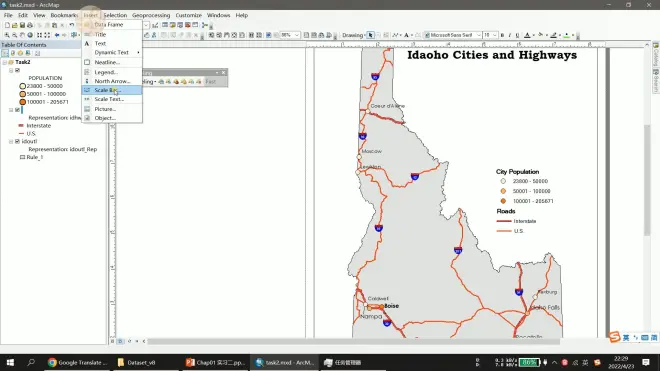Click the Undo toolbar icon
Image resolution: width=660 pixels, height=371 pixels.
point(72,25)
